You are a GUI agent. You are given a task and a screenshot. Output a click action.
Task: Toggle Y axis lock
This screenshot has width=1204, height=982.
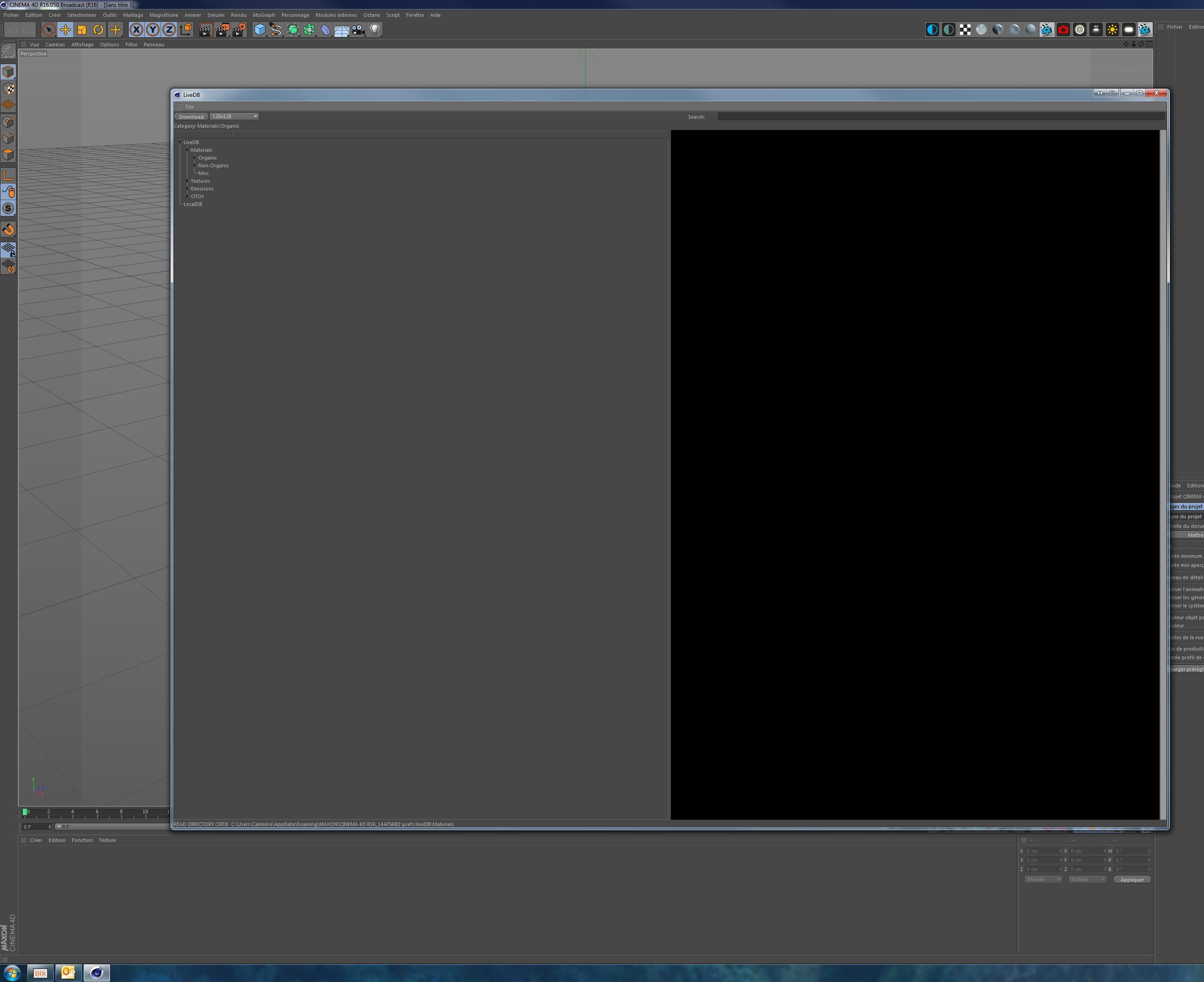[153, 30]
